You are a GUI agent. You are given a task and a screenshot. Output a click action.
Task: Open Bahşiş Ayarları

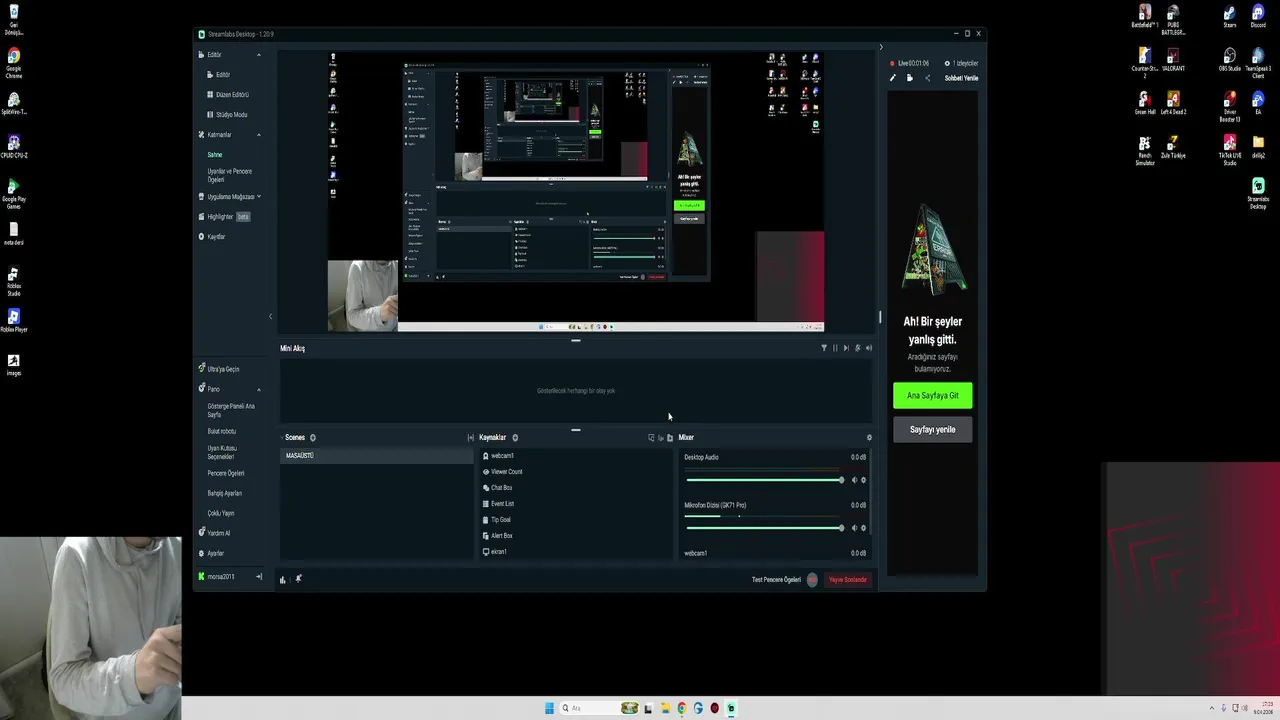tap(224, 493)
